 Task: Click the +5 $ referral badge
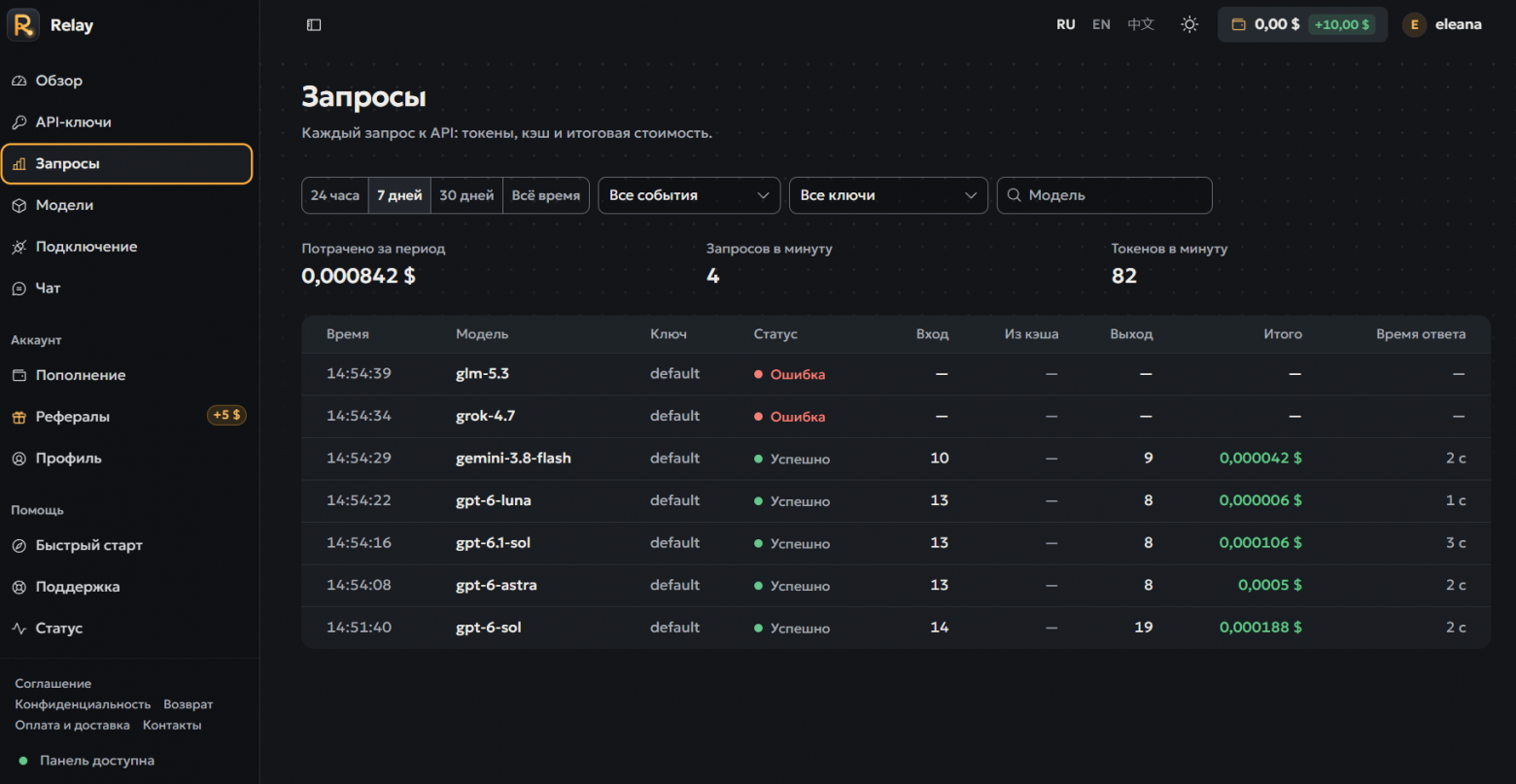(x=226, y=416)
